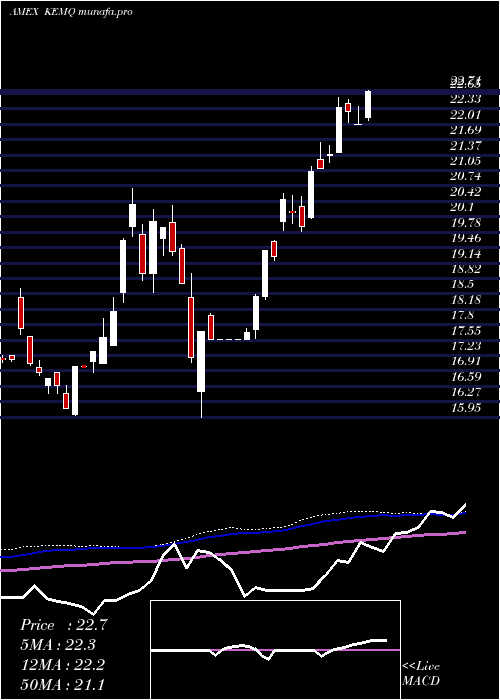
Task: Click the 19.78 price axis label
Action: [x=465, y=222]
